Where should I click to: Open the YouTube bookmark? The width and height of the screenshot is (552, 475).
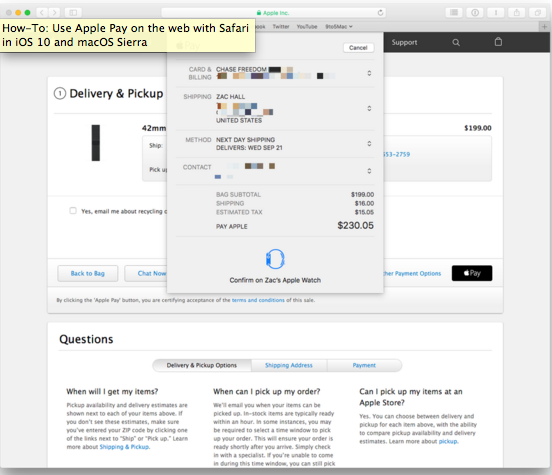[307, 26]
